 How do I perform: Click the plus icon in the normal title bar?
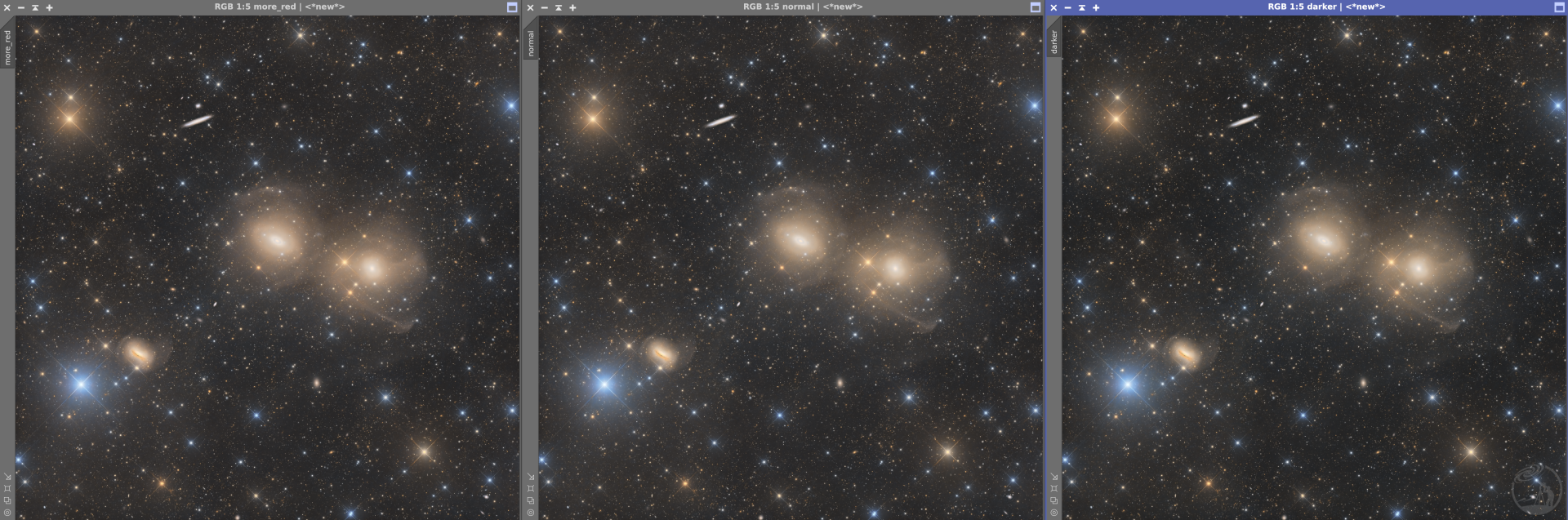572,7
